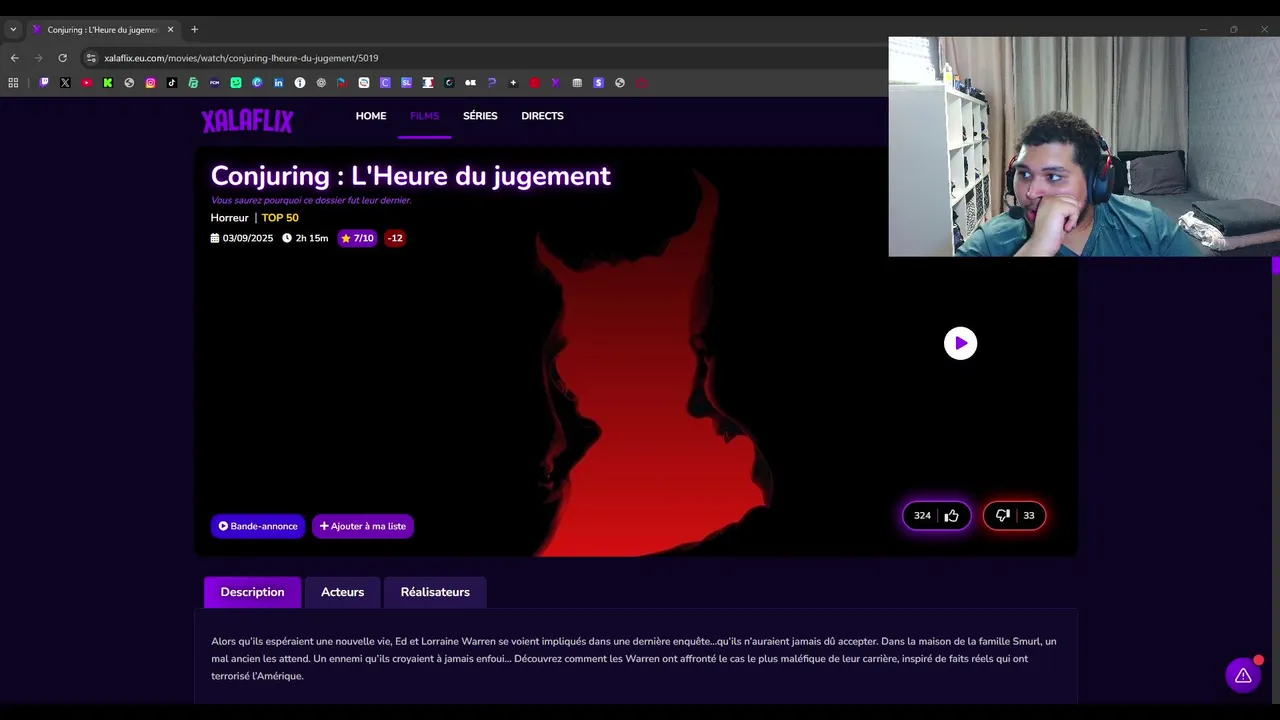Open the Instagram bookmark icon
Screen dimensions: 1280x720
[150, 83]
